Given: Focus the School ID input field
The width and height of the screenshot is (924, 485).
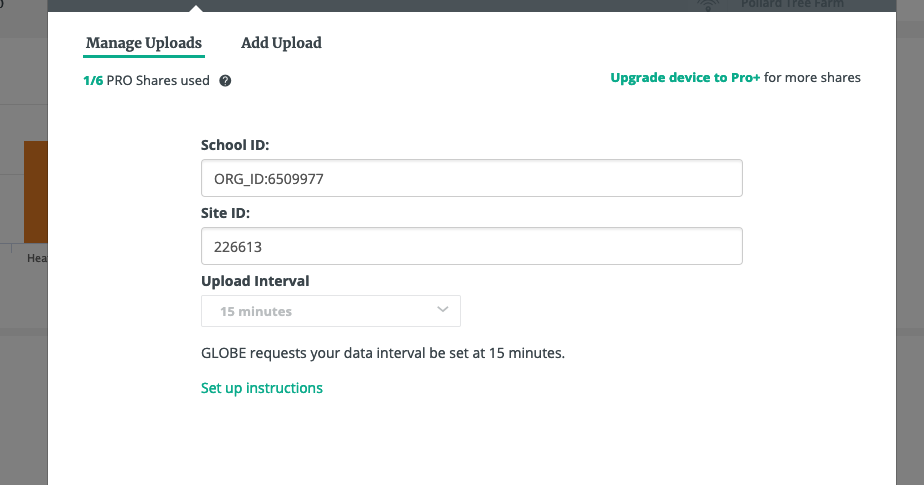Looking at the screenshot, I should 471,179.
